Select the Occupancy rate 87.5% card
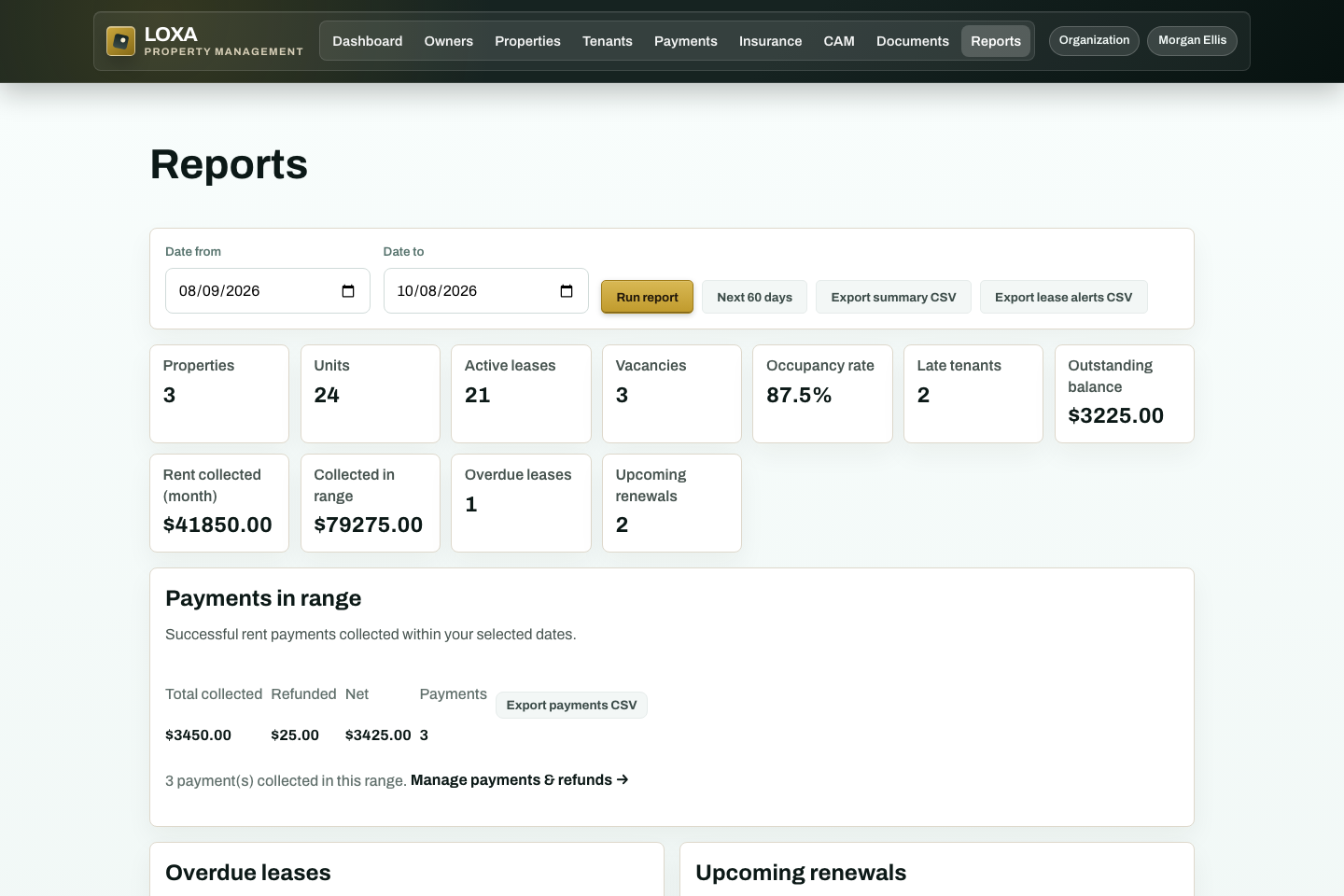Image resolution: width=1344 pixels, height=896 pixels. (x=822, y=394)
